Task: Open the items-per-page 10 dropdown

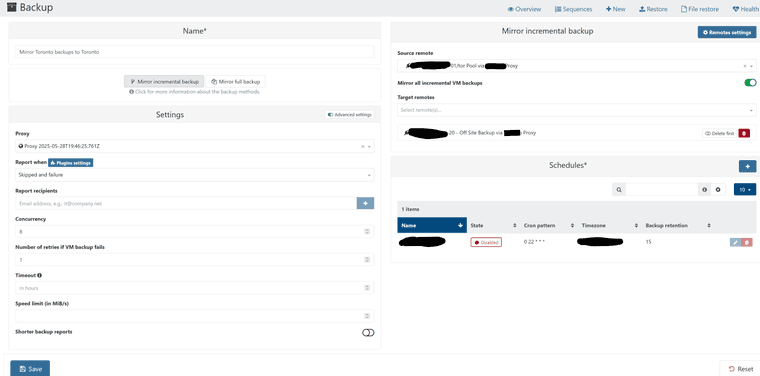Action: (744, 189)
